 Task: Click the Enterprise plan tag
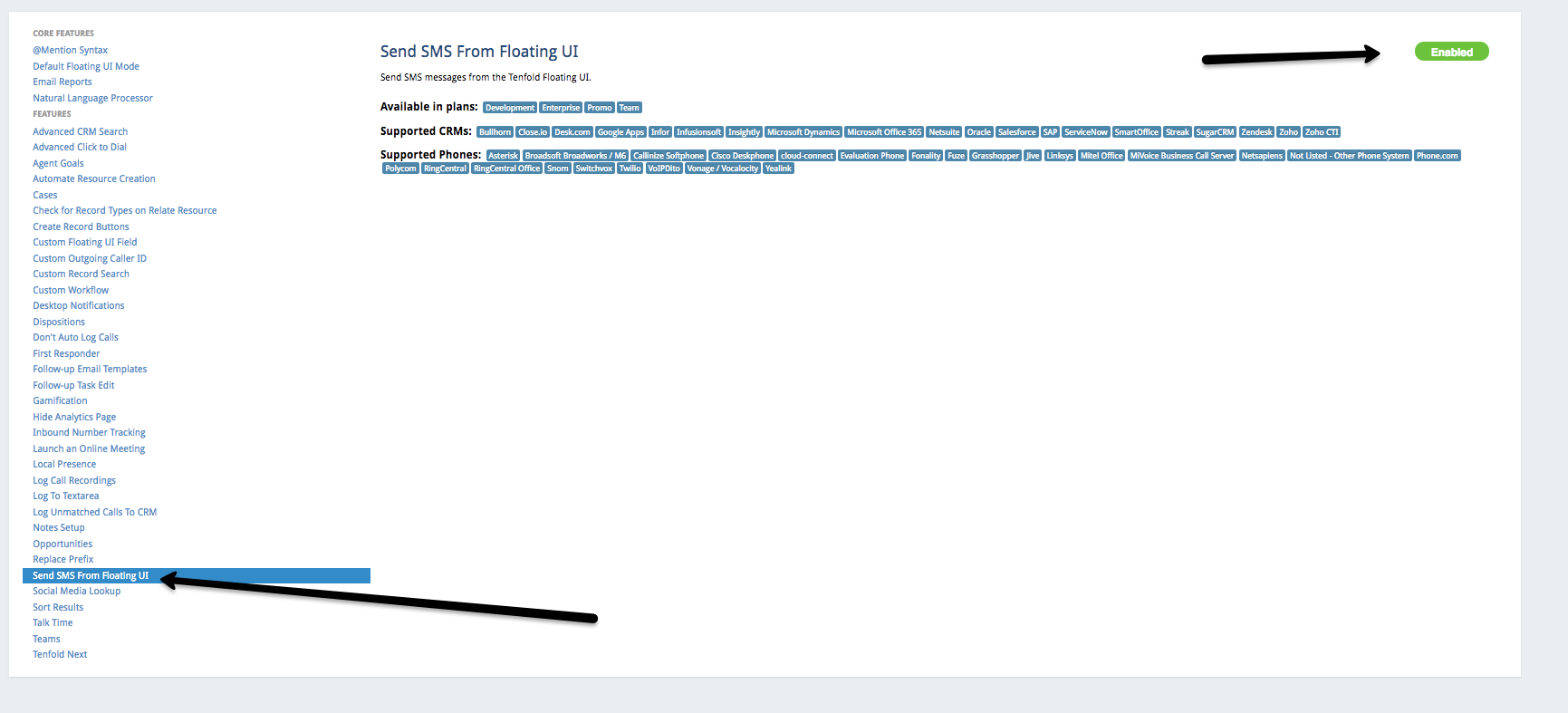(x=561, y=108)
